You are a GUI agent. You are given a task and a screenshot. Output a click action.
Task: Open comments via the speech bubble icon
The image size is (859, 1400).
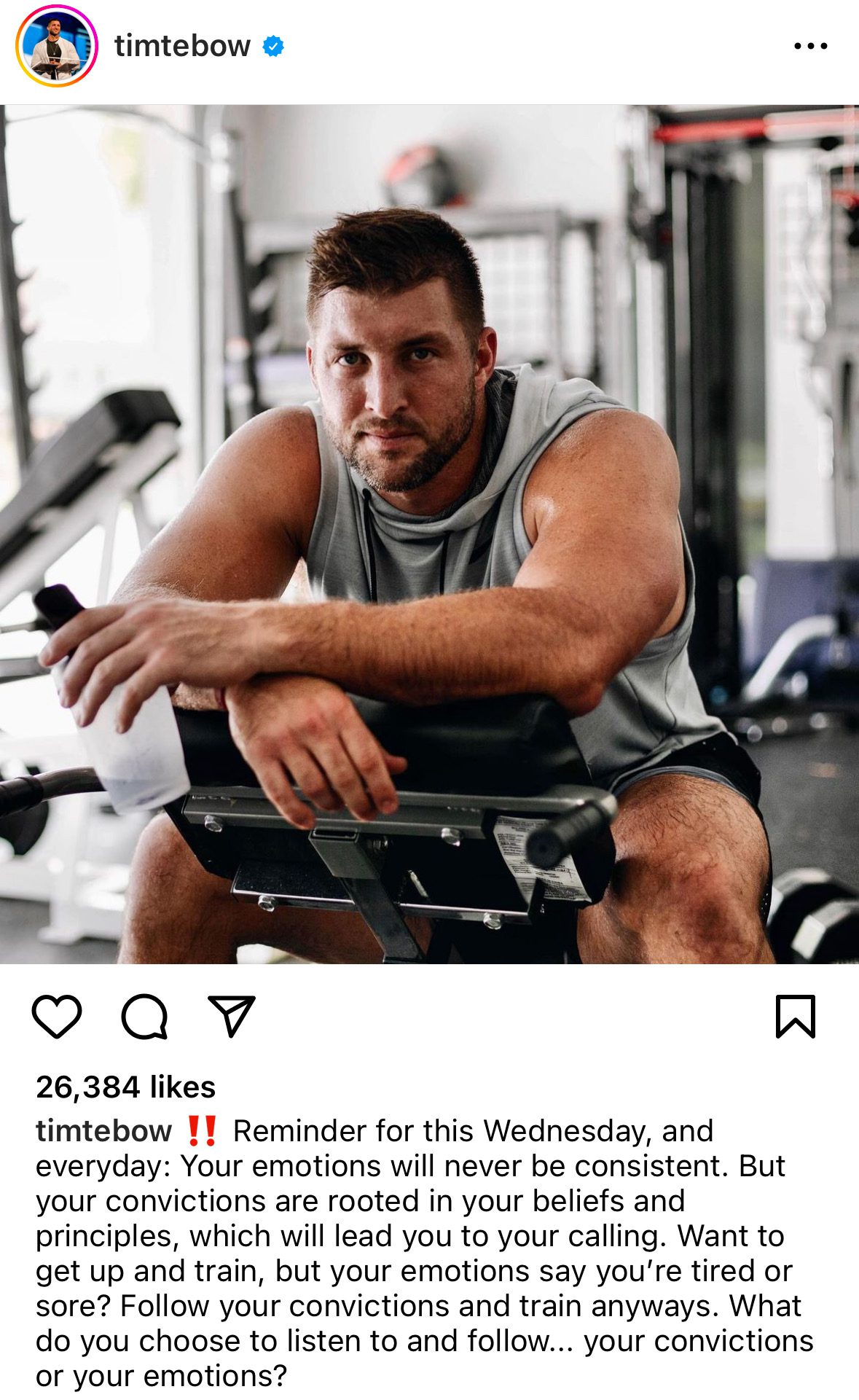tap(144, 1016)
